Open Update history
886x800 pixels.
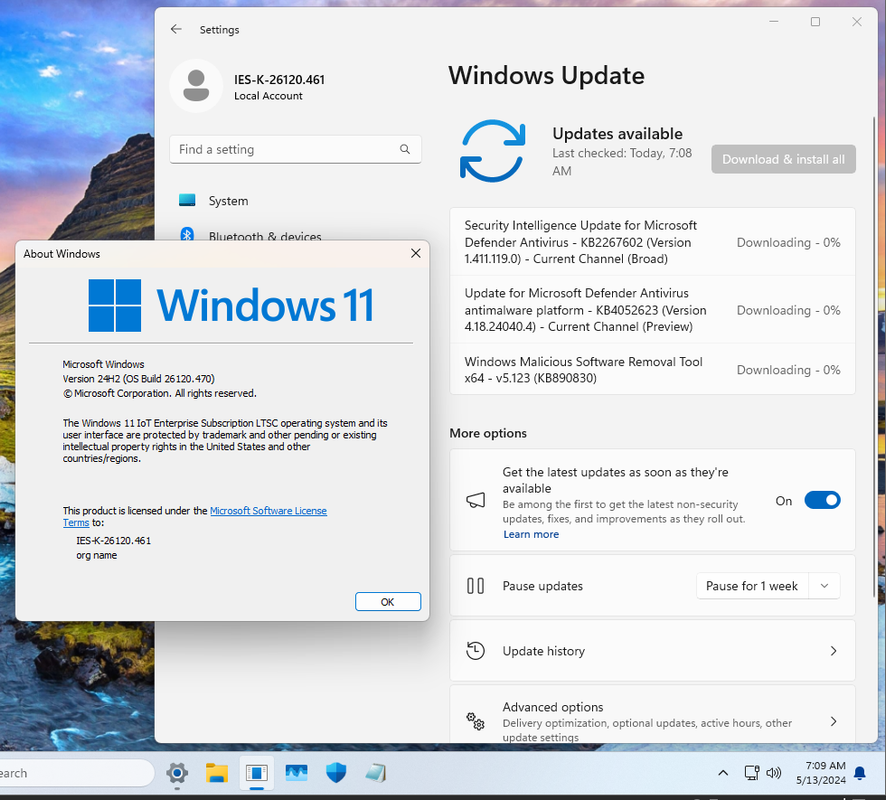(x=652, y=651)
